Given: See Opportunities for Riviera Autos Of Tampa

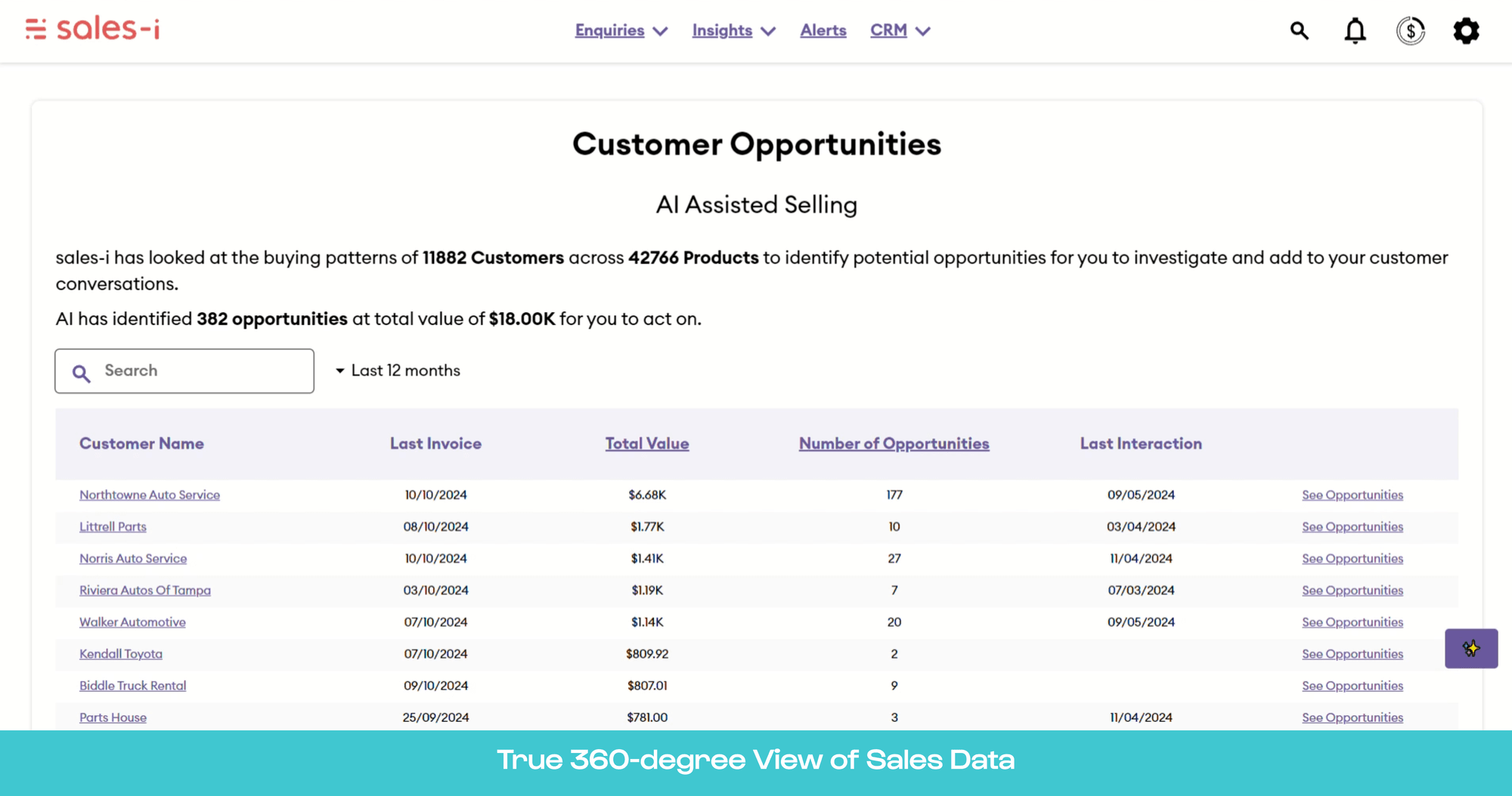Looking at the screenshot, I should (1352, 590).
